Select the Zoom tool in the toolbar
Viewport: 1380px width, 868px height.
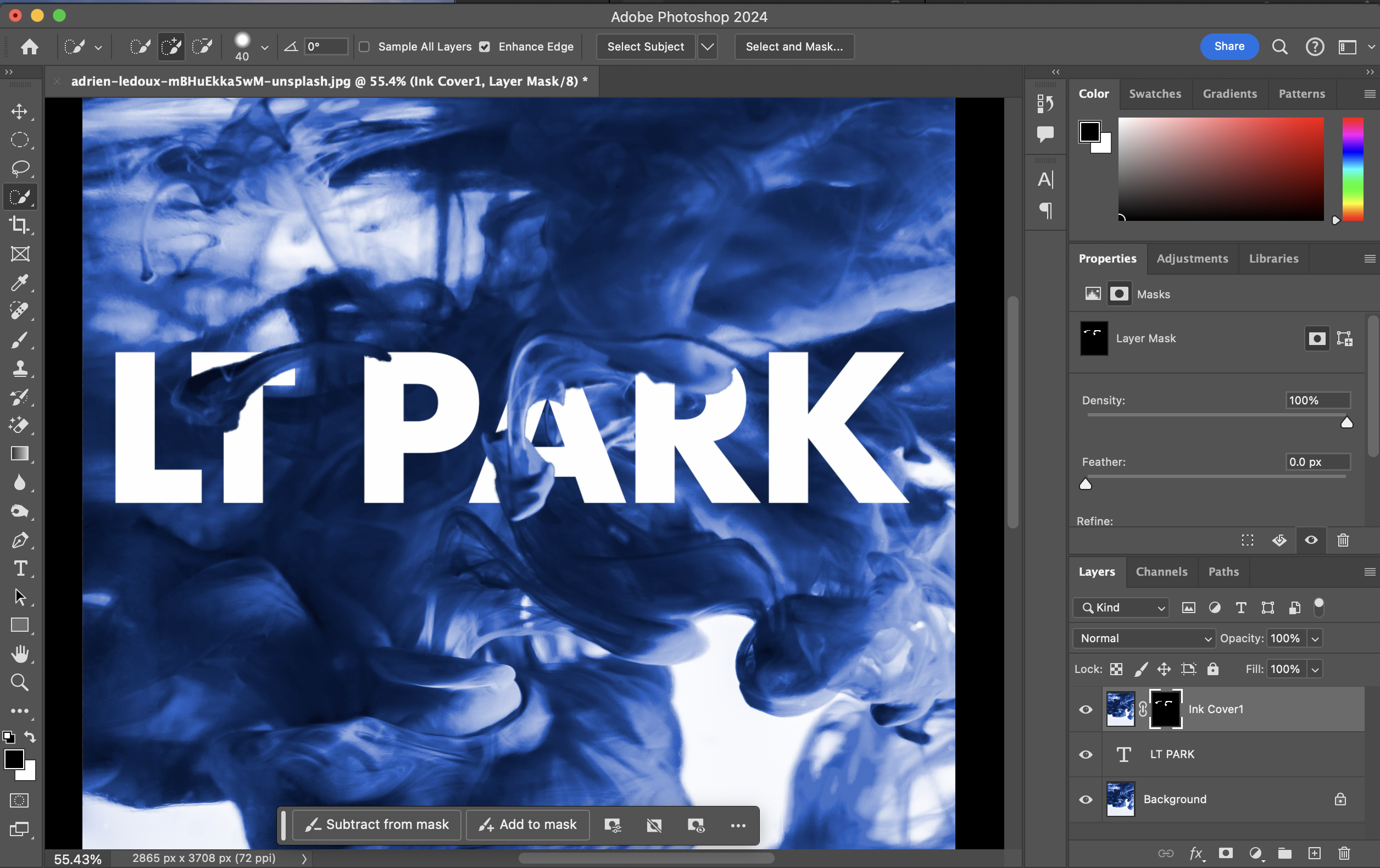click(x=19, y=682)
